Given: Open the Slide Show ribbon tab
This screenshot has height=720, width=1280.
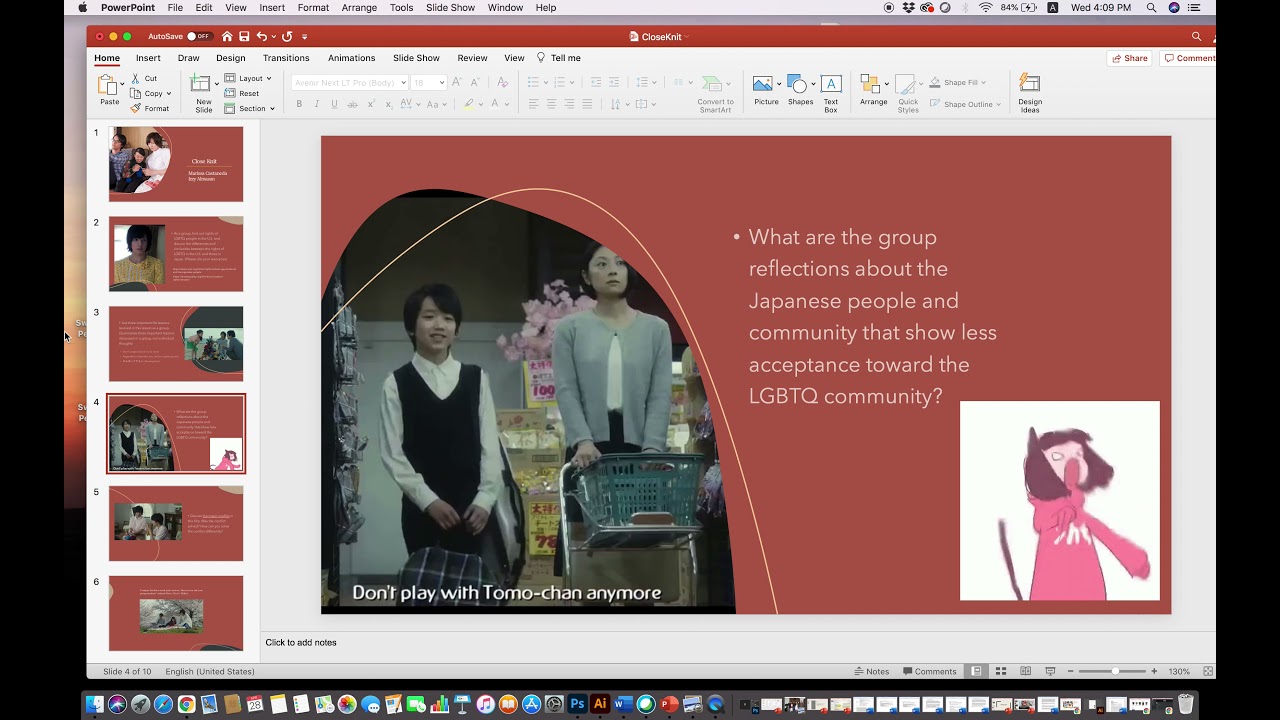Looking at the screenshot, I should coord(416,58).
